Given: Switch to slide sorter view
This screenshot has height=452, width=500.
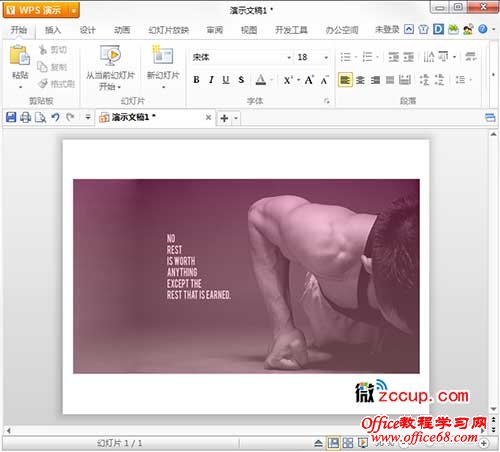Looking at the screenshot, I should pyautogui.click(x=348, y=443).
